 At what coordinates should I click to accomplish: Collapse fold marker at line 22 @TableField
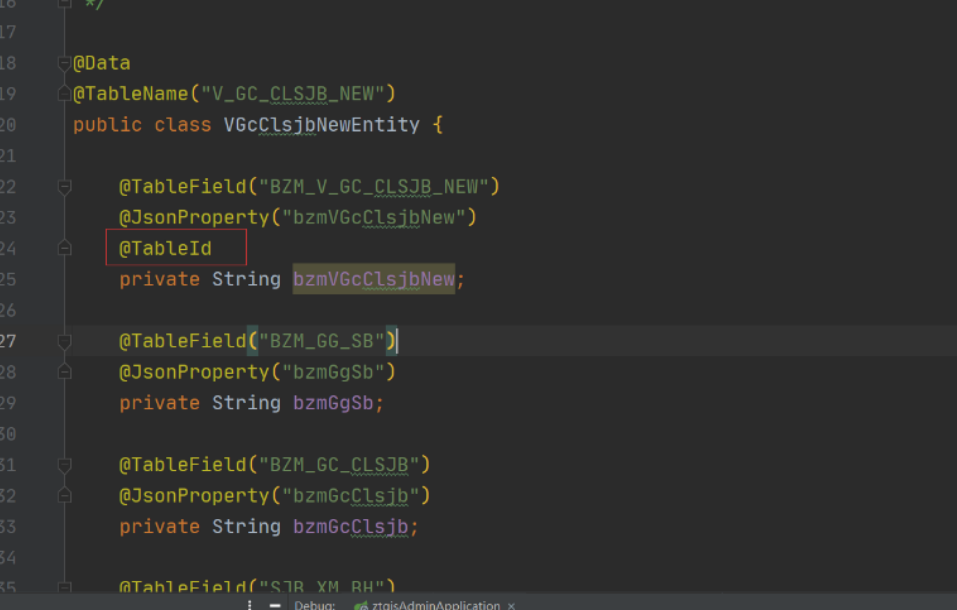[65, 186]
